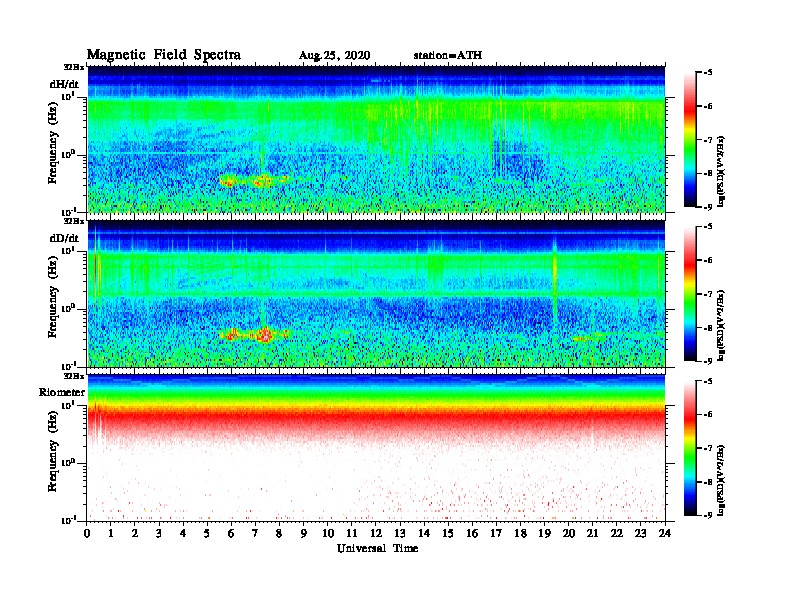Viewport: 792px width, 612px height.
Task: Click inside the dH/dt spectrogram plot
Action: tap(376, 139)
